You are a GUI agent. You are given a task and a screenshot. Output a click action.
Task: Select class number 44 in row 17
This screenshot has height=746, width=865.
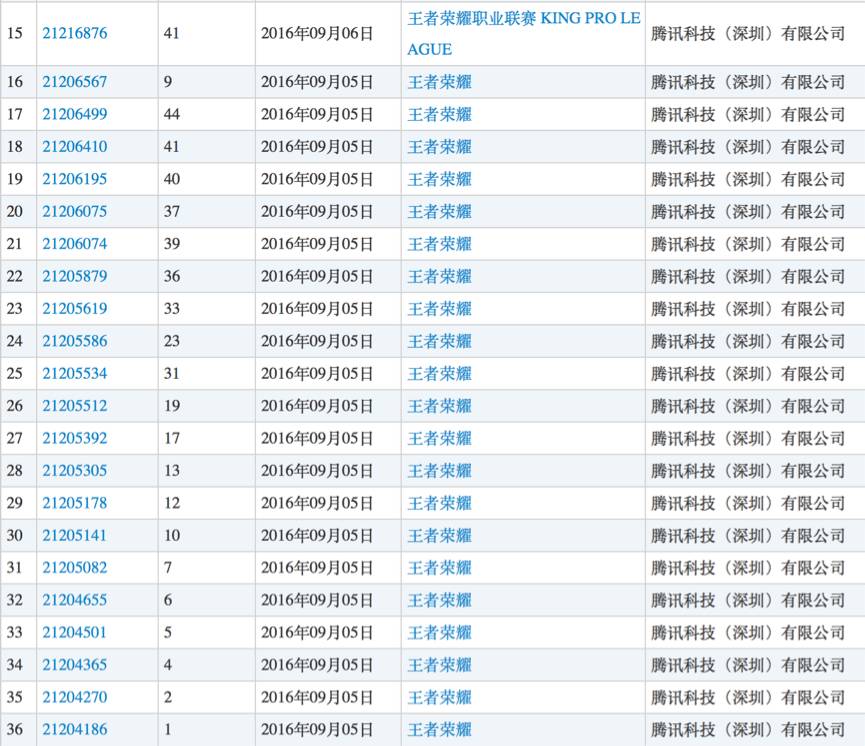click(172, 114)
